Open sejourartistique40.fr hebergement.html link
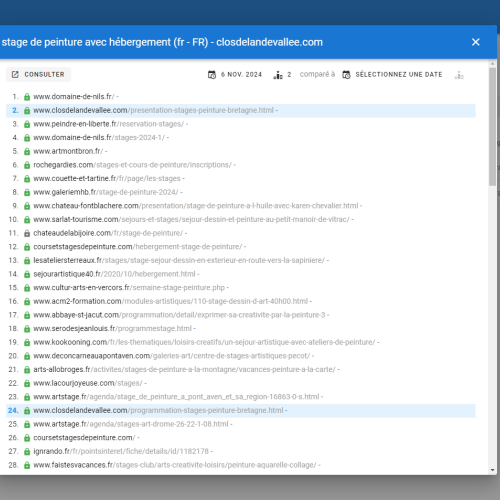This screenshot has width=500, height=500. pos(114,274)
